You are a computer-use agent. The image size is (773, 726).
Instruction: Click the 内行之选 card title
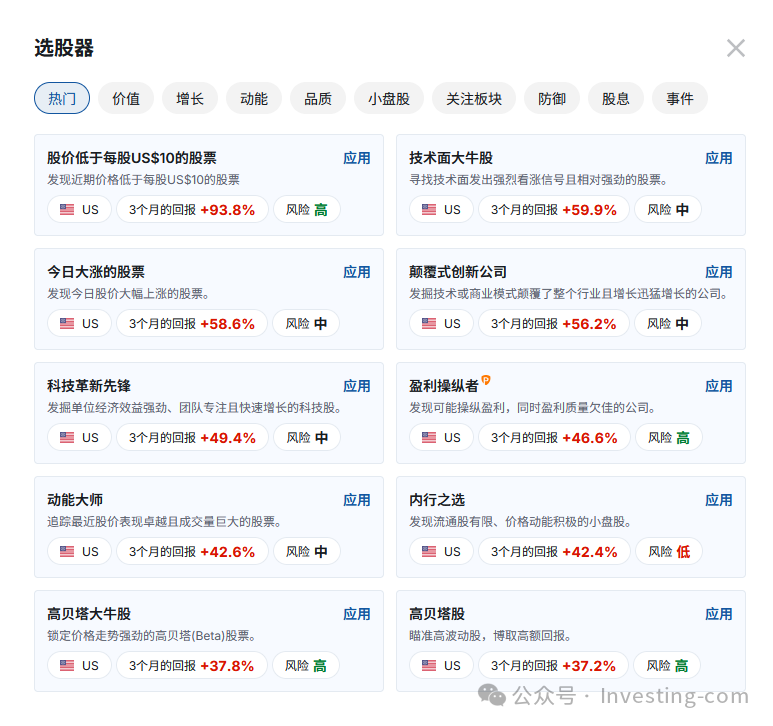coord(437,499)
